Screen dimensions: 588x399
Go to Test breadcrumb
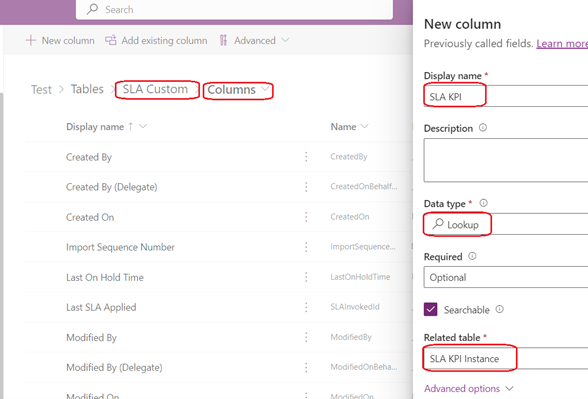(x=41, y=90)
